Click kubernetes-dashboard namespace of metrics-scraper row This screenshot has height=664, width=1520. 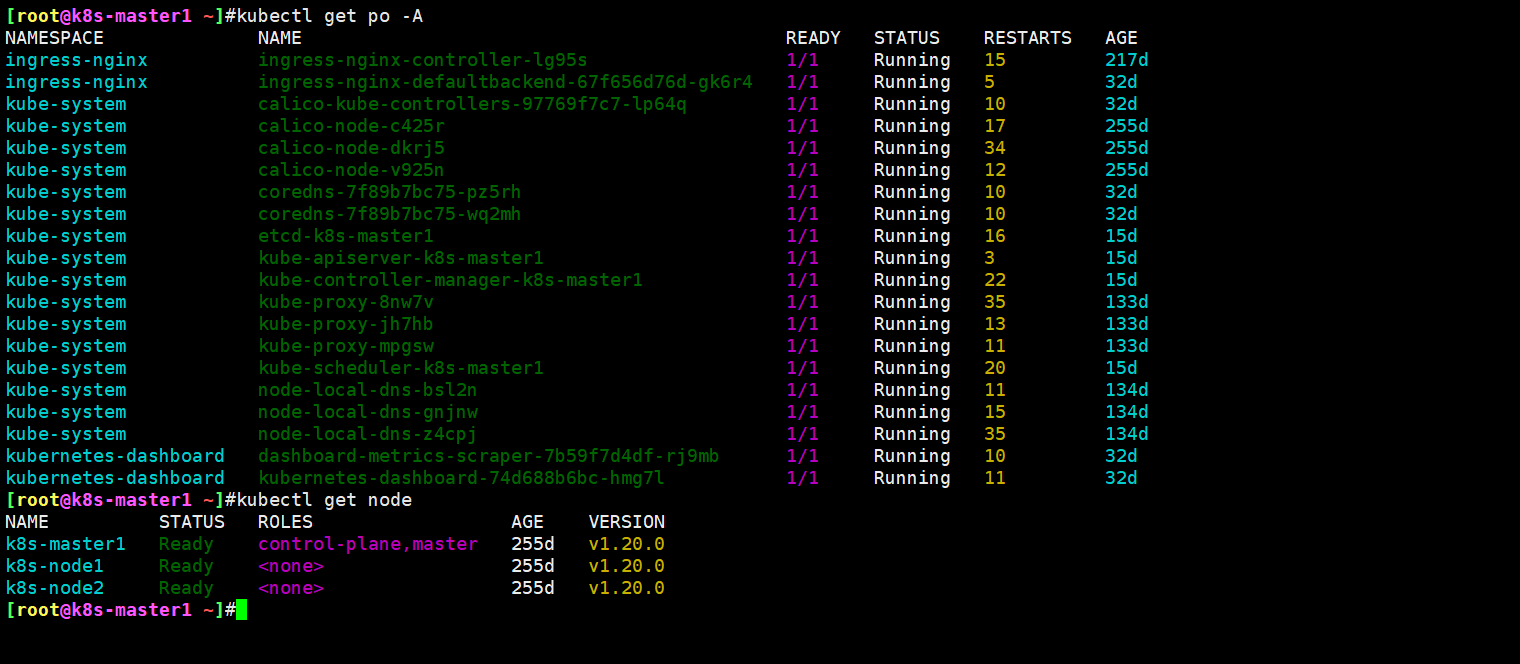[115, 456]
